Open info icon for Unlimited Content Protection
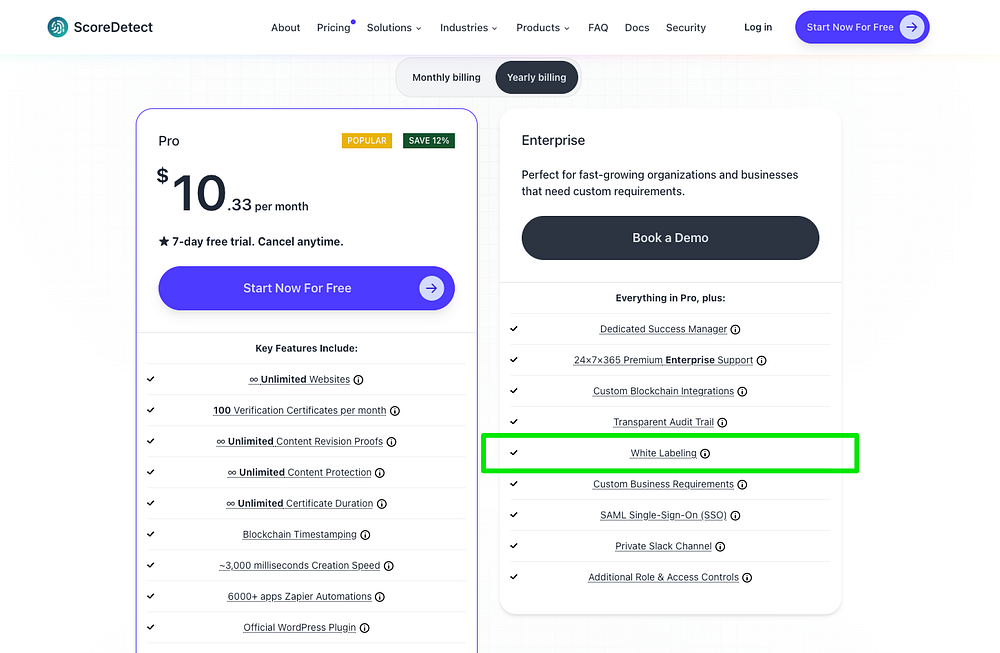The height and width of the screenshot is (653, 1000). click(379, 473)
